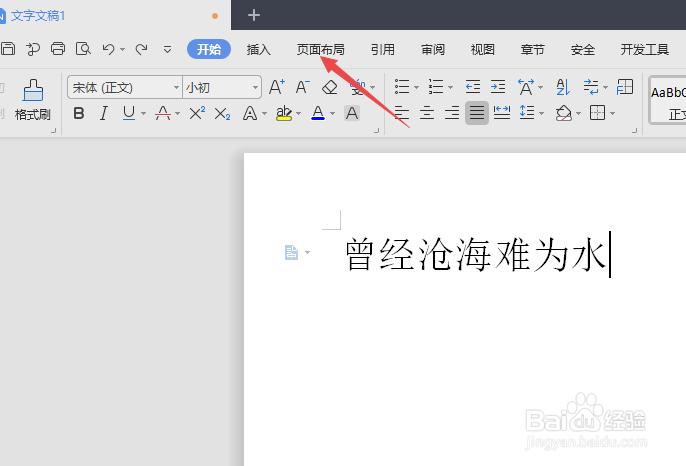686x466 pixels.
Task: Click show/hide paragraph marks icon
Action: coord(591,87)
